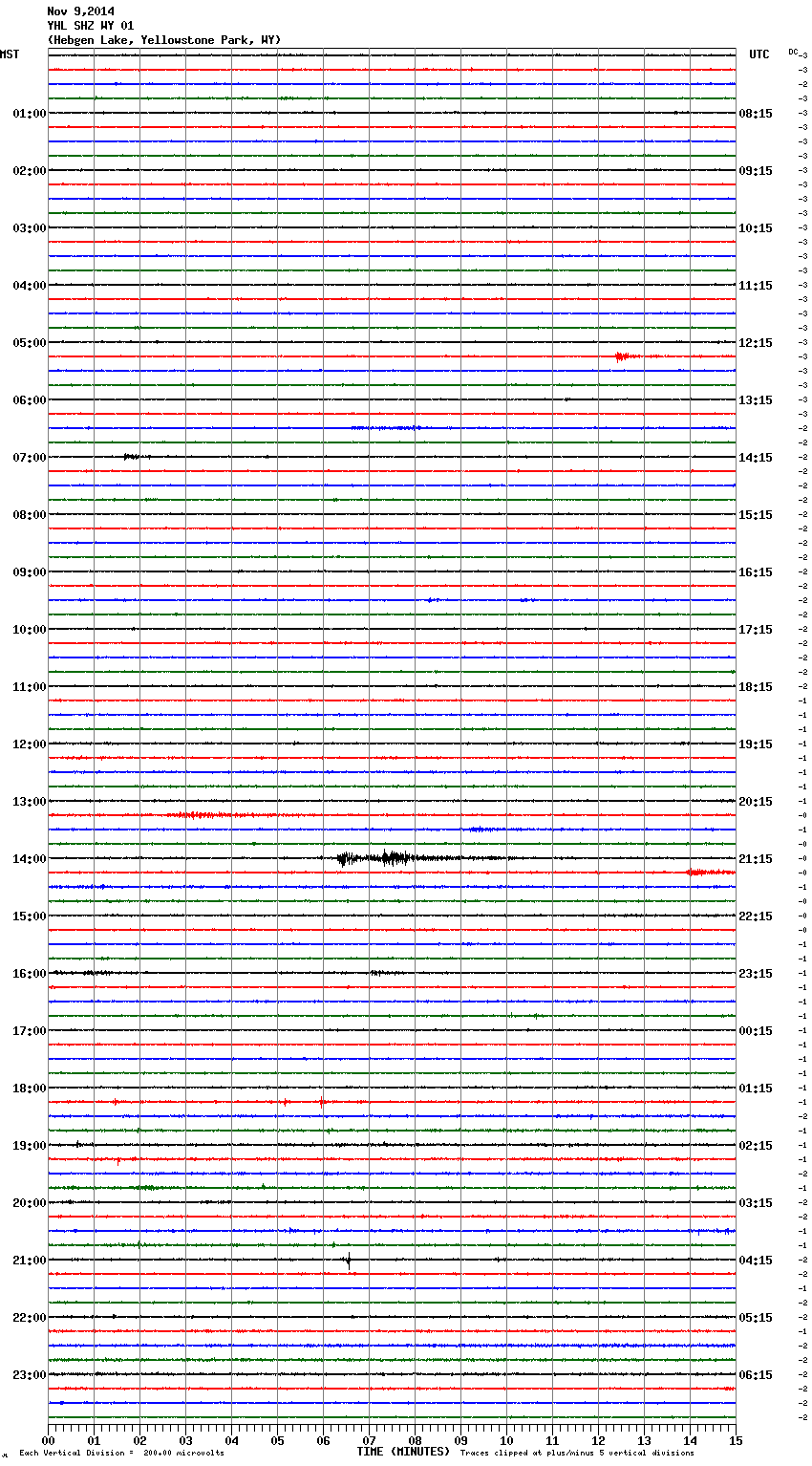Screen dimensions: 812x1466
Task: Click the 'TIME (MINUTES)' axis title
Action: click(403, 1452)
